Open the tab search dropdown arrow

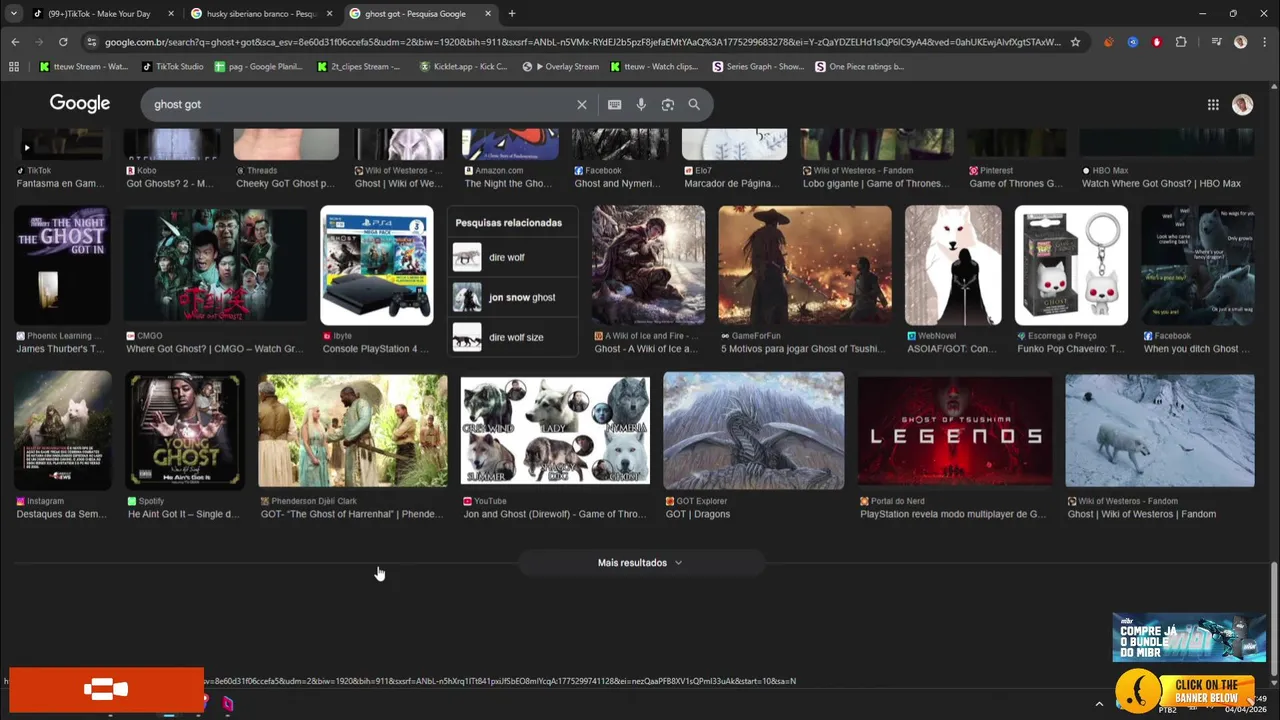(13, 14)
